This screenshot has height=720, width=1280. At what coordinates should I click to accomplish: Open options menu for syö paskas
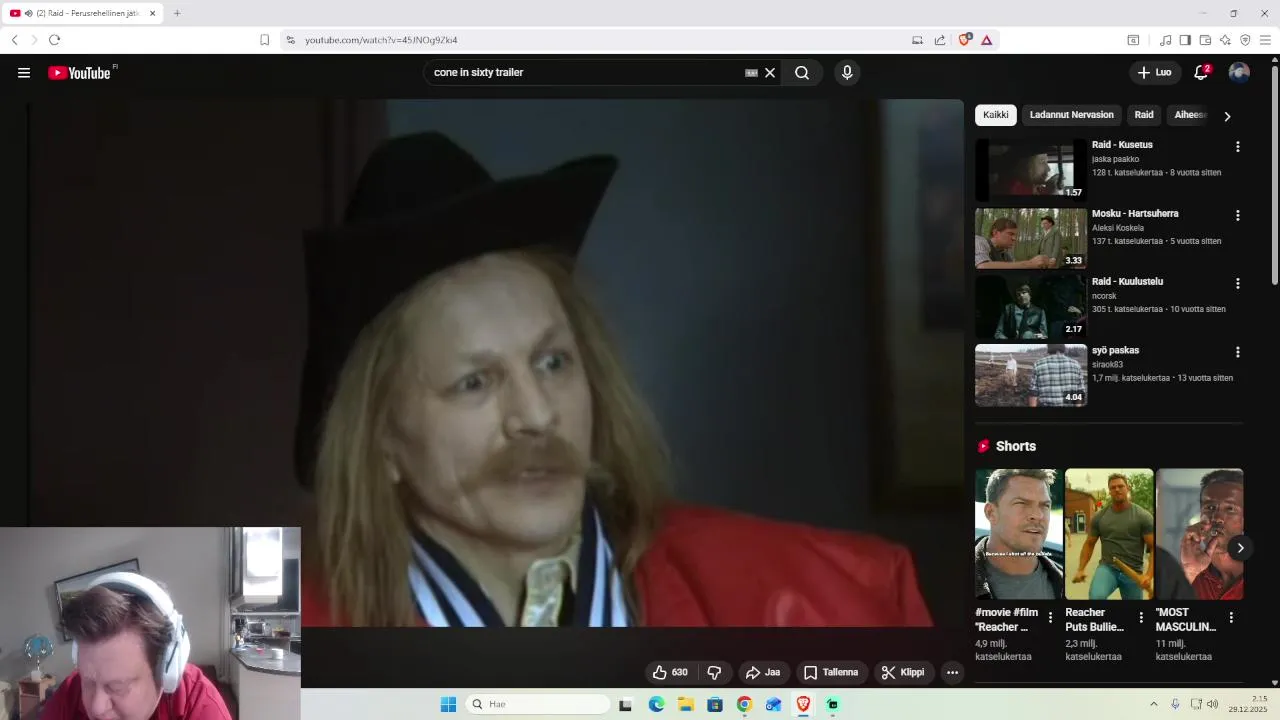(1237, 352)
